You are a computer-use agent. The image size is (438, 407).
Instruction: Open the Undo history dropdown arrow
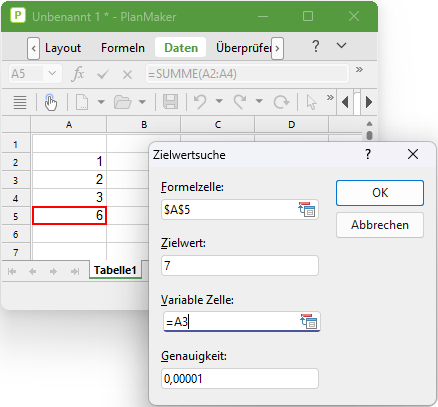[x=219, y=101]
